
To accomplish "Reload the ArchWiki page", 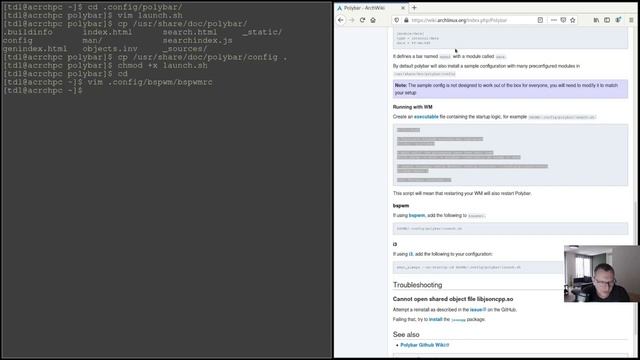I will pyautogui.click(x=362, y=20).
